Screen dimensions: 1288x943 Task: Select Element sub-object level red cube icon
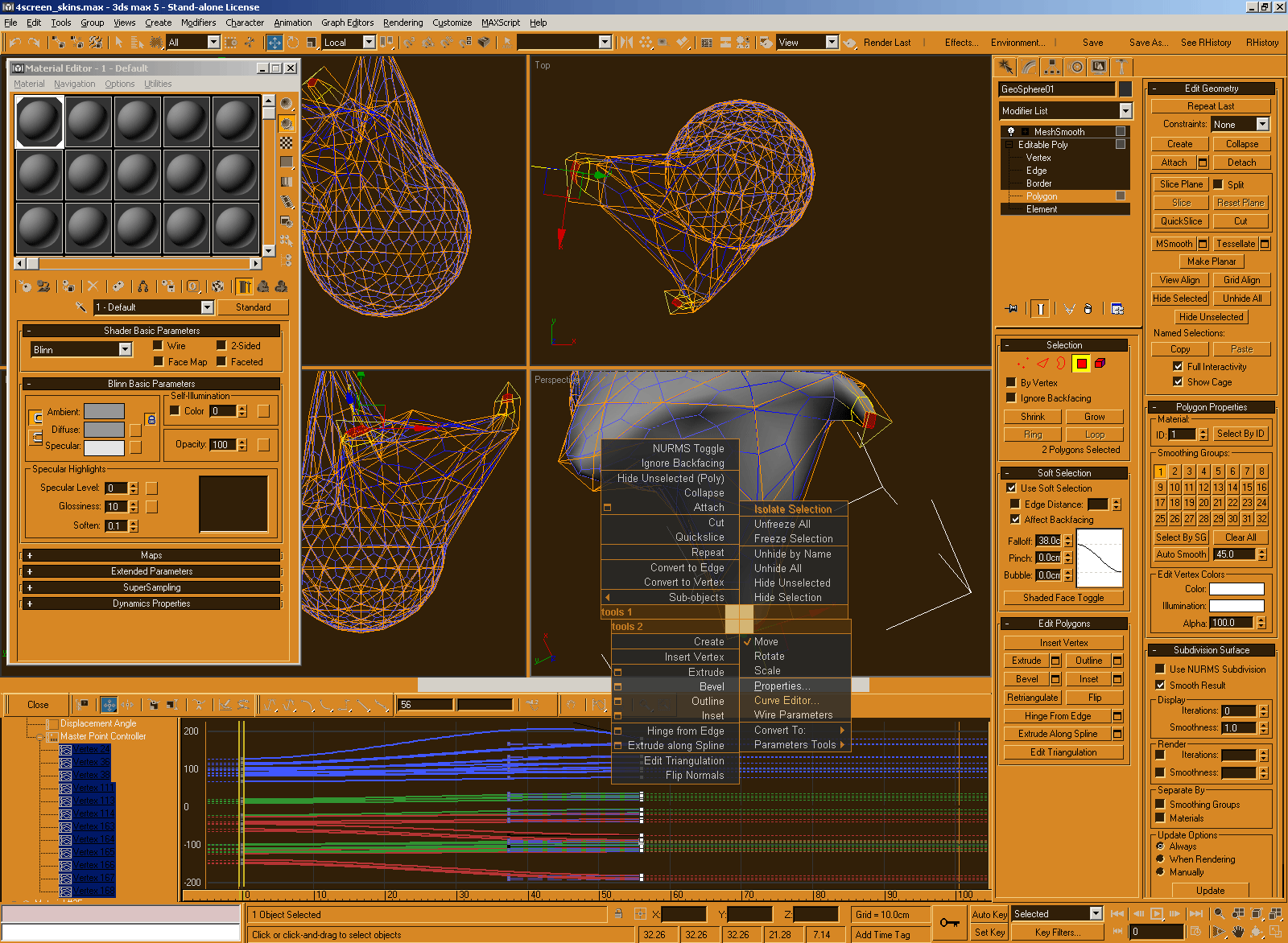(x=1100, y=363)
